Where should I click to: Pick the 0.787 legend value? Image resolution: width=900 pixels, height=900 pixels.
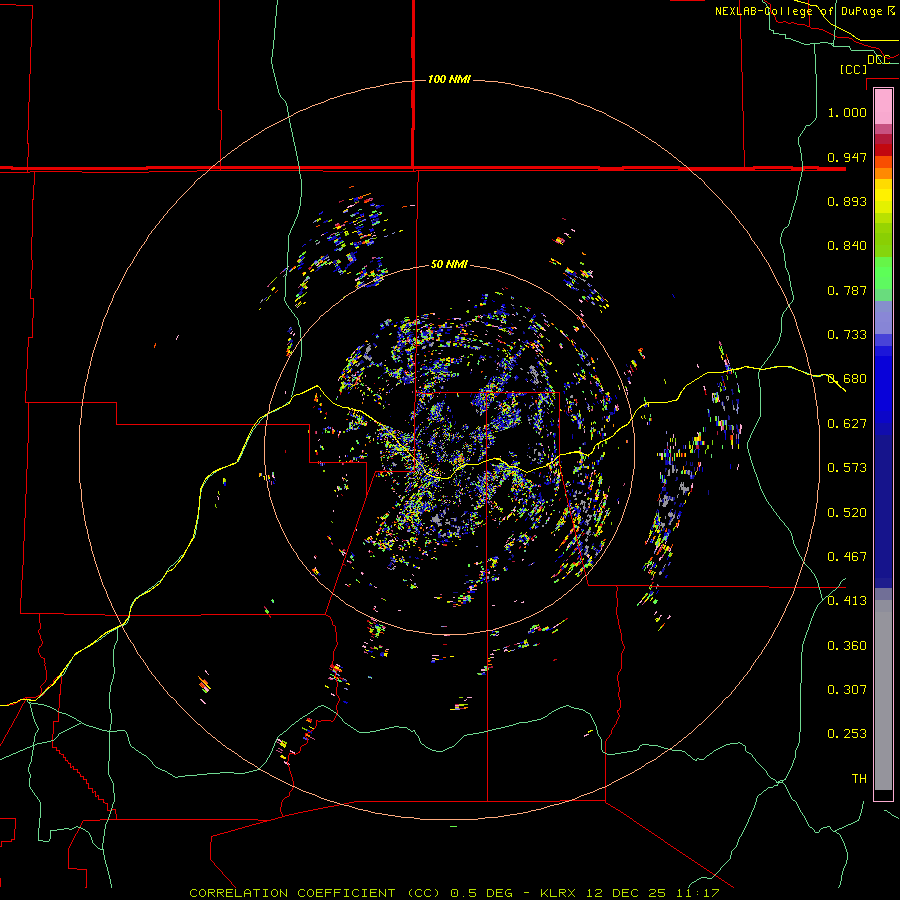point(847,290)
